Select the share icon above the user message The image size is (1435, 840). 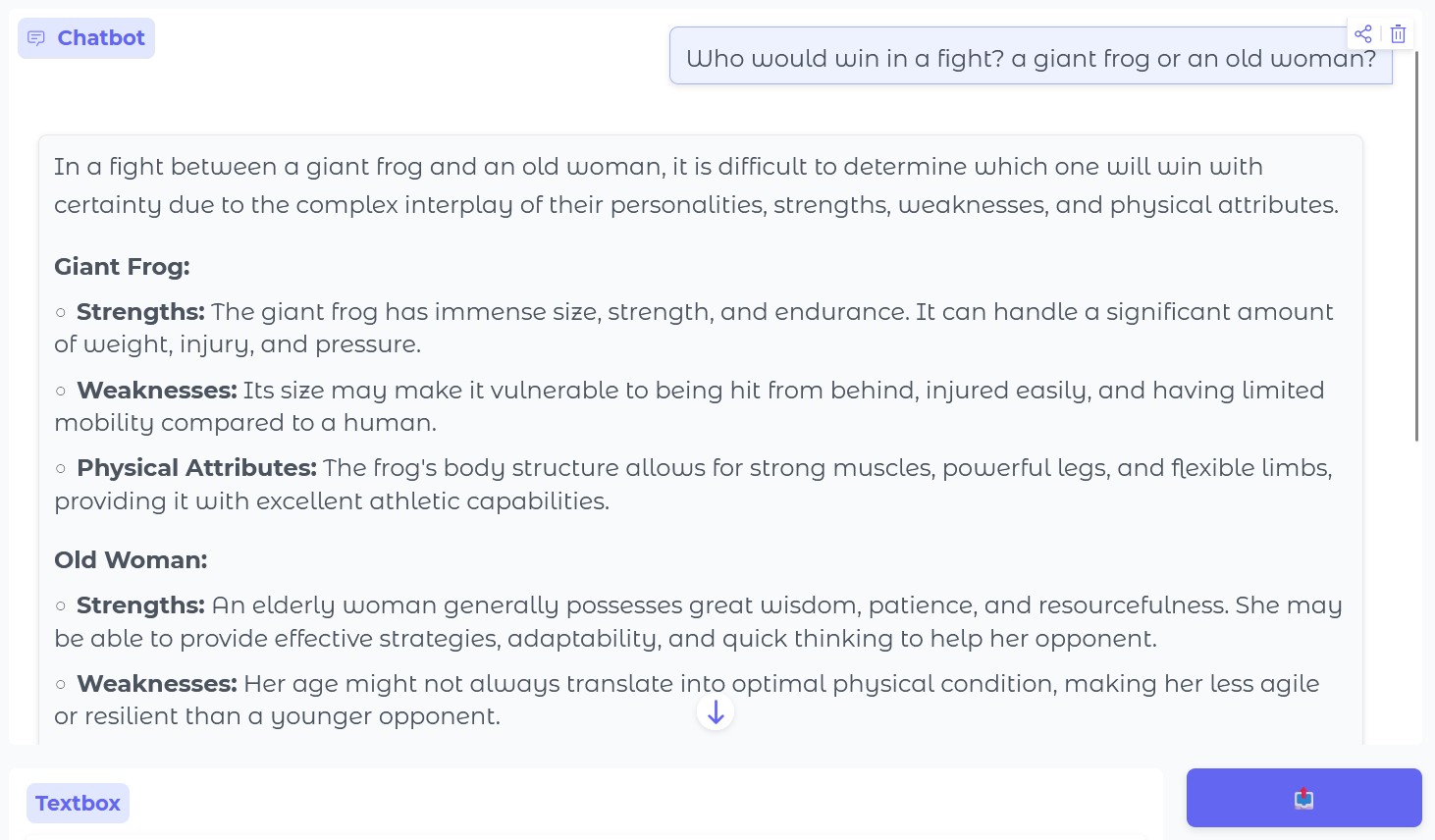[1363, 32]
